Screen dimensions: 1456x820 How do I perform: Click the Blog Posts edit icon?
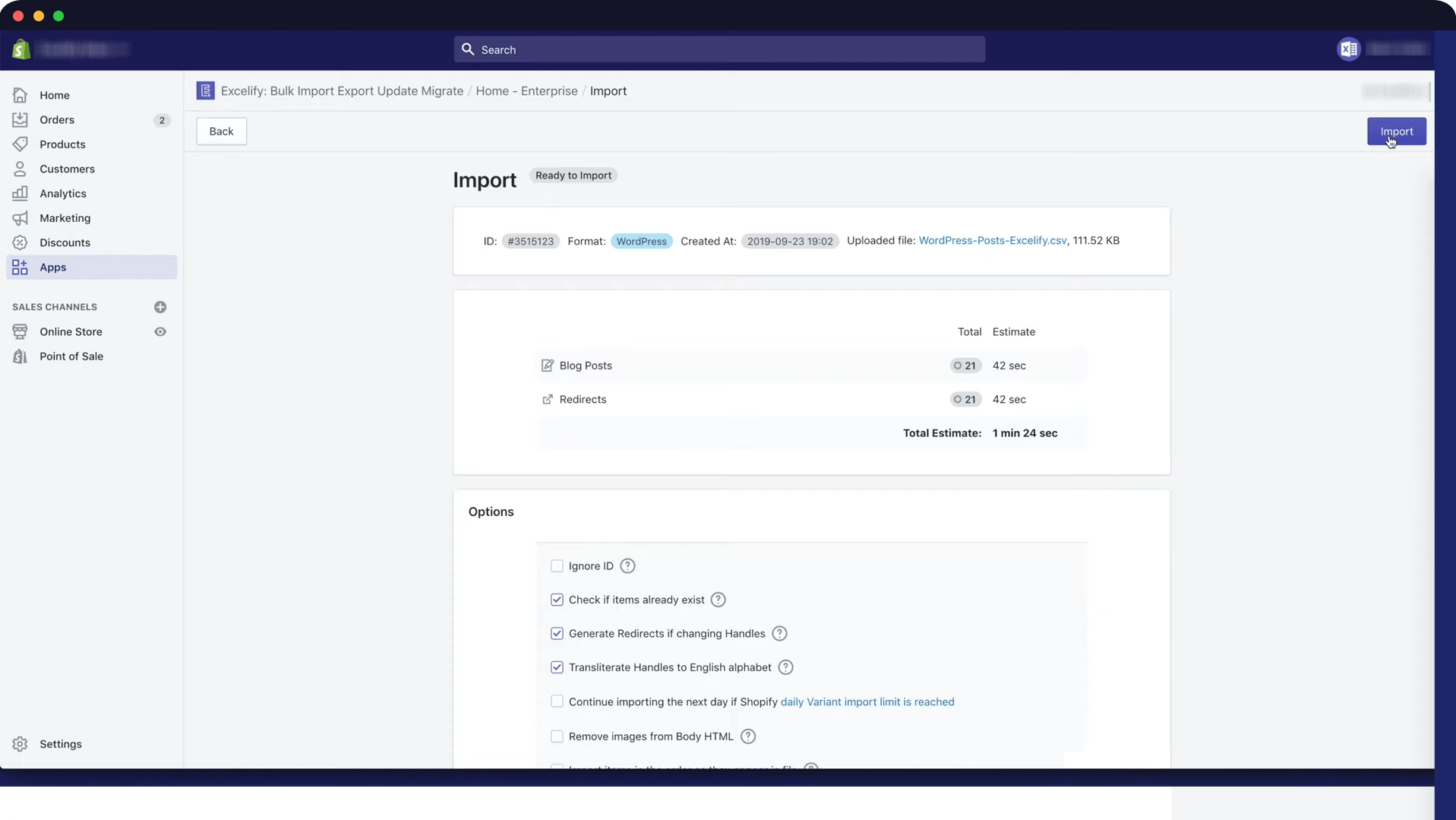coord(548,366)
